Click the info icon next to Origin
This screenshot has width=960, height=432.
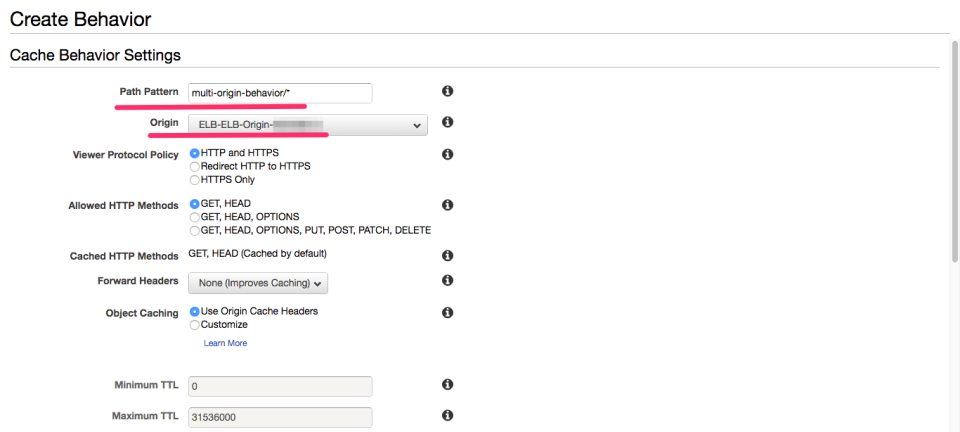[447, 123]
